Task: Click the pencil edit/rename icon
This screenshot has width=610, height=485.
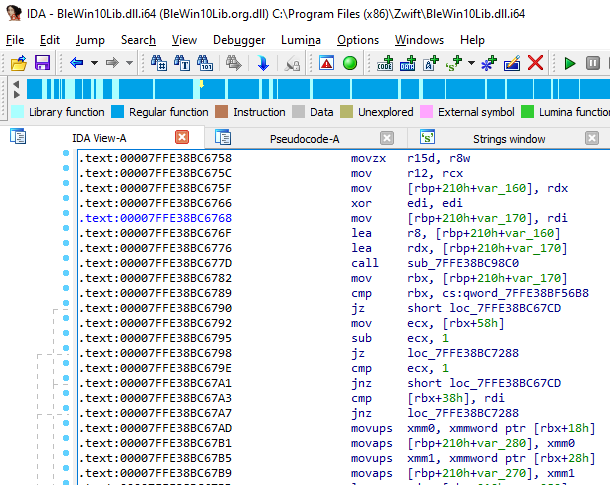Action: click(512, 63)
